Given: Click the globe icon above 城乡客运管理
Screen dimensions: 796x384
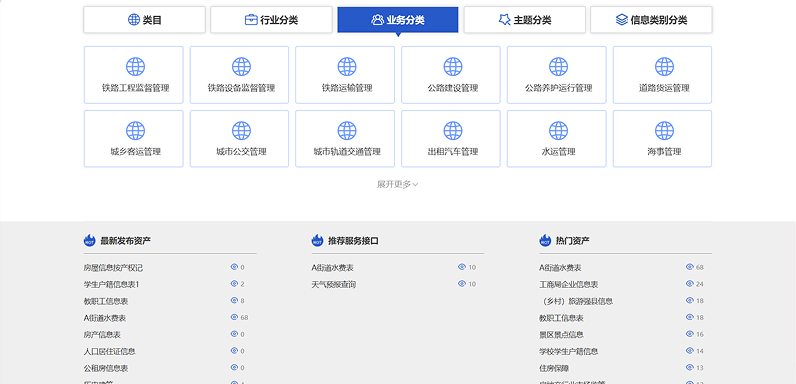Looking at the screenshot, I should 135,131.
